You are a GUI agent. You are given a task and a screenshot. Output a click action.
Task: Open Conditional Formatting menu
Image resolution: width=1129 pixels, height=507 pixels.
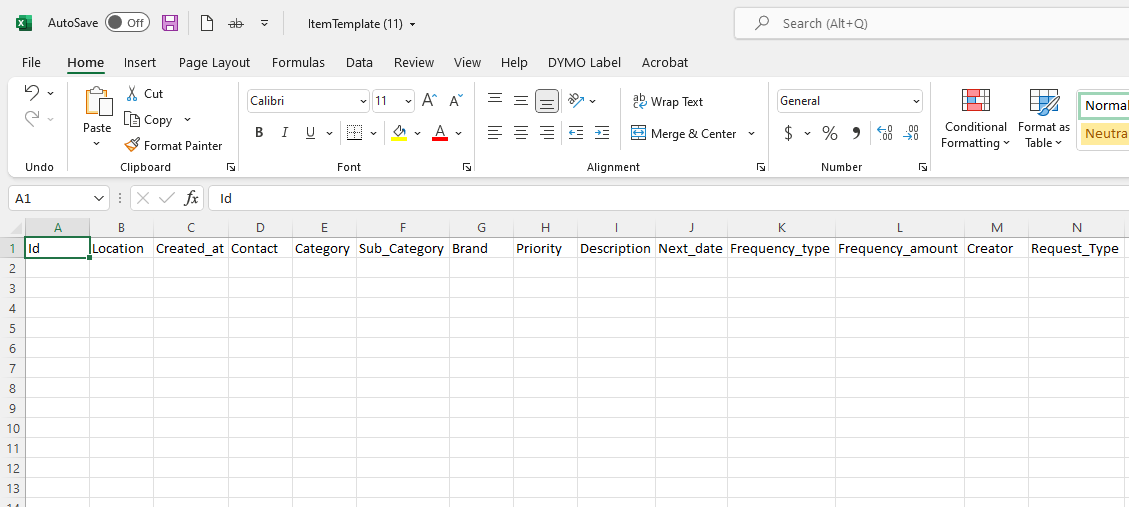[976, 119]
